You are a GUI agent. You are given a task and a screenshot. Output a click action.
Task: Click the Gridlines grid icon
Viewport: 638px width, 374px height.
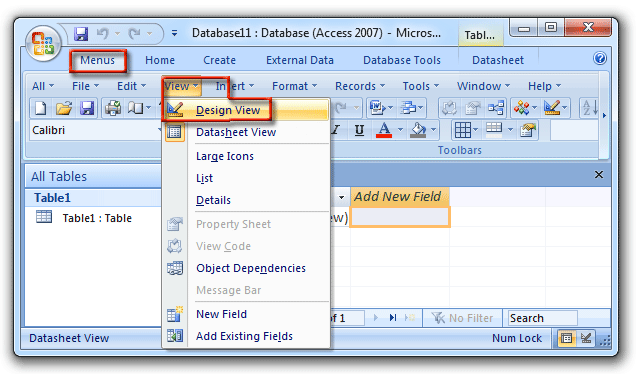coord(463,130)
